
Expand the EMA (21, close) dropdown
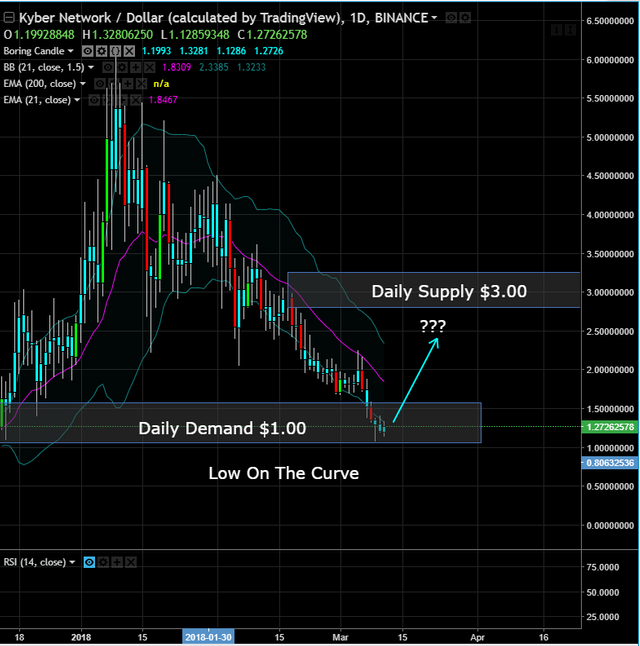tap(77, 100)
